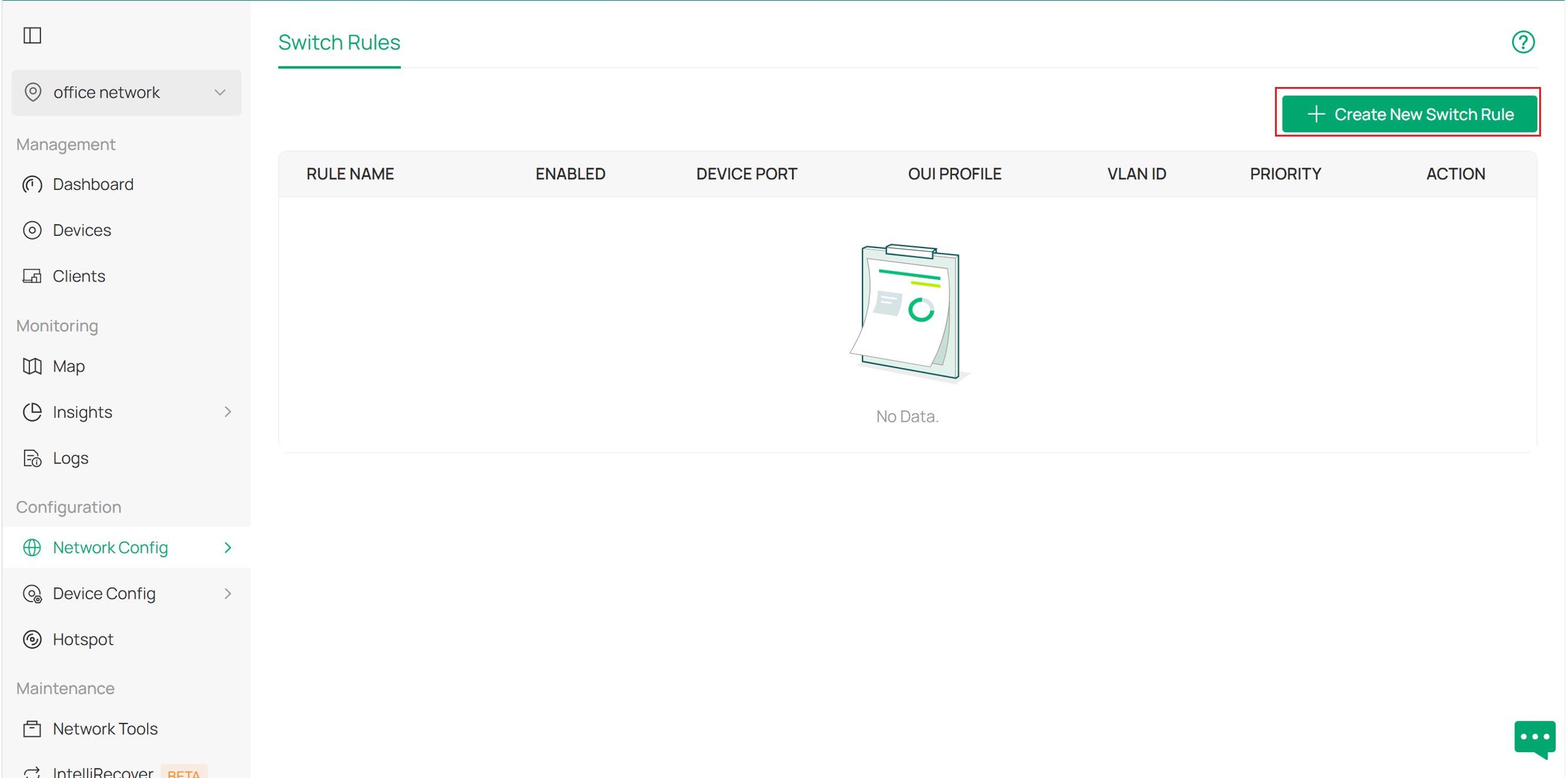Open the Map view

[69, 366]
